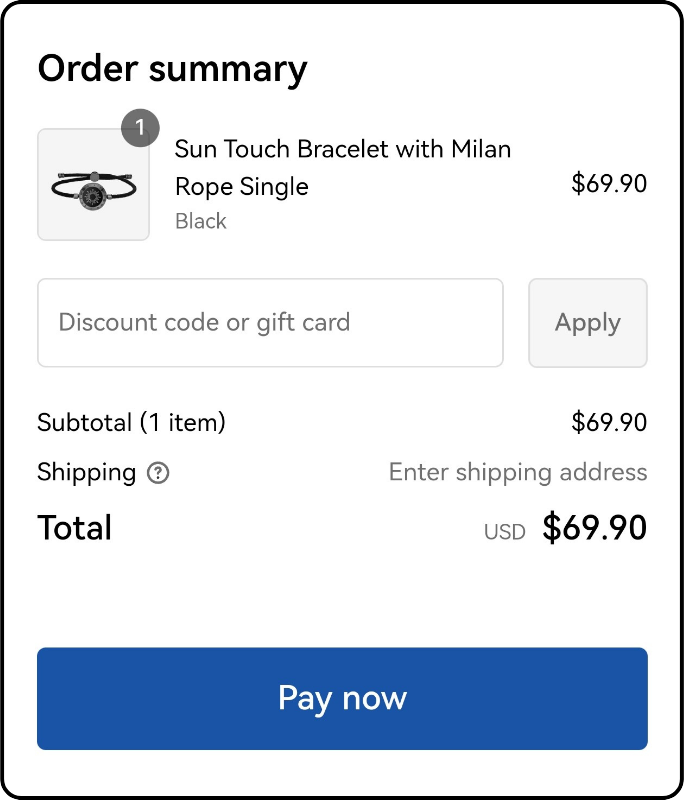Screen dimensions: 684x800
Task: Click the Apply button label text
Action: 588,323
